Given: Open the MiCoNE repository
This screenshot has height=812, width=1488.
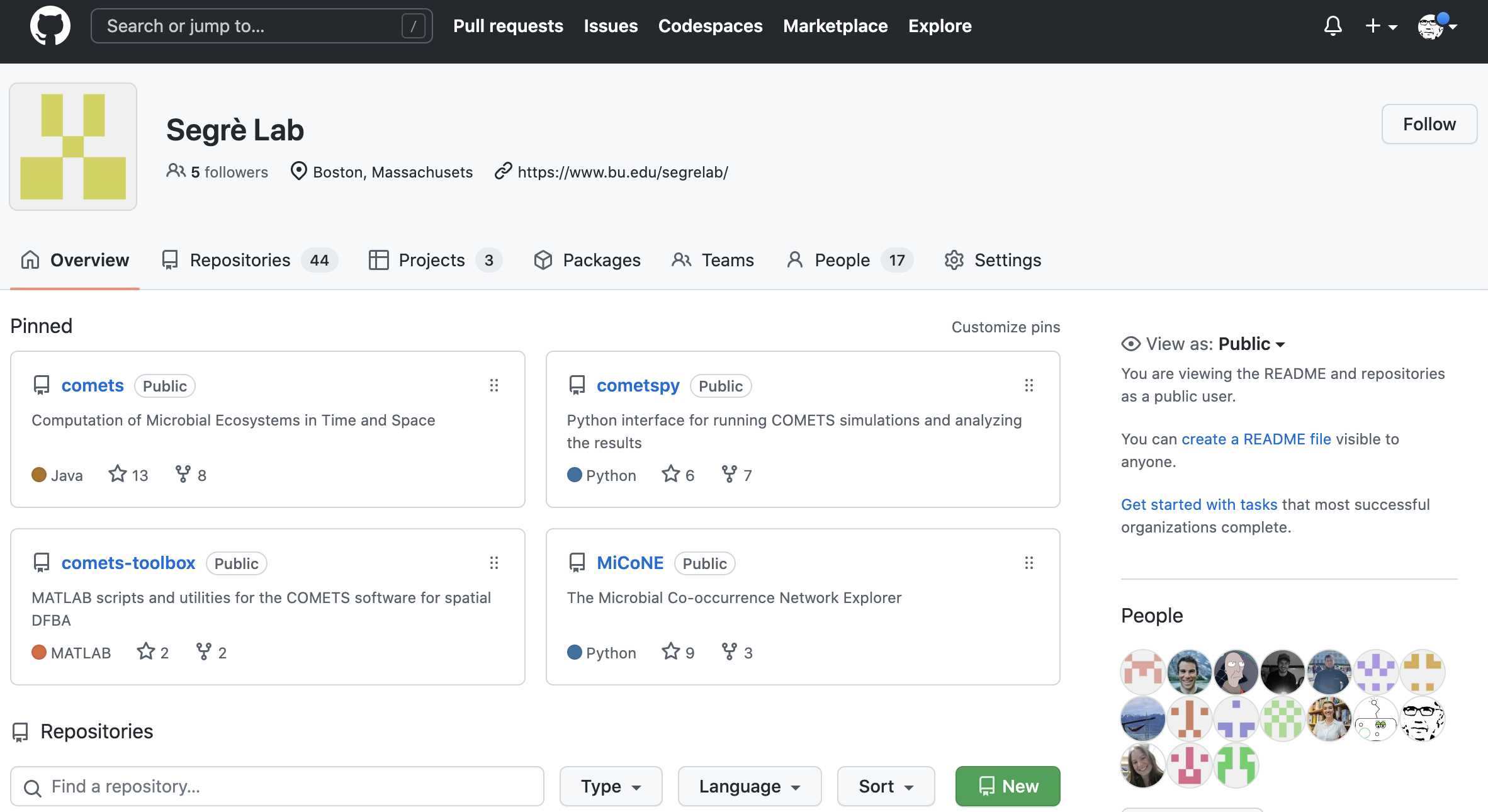Looking at the screenshot, I should click(x=630, y=563).
